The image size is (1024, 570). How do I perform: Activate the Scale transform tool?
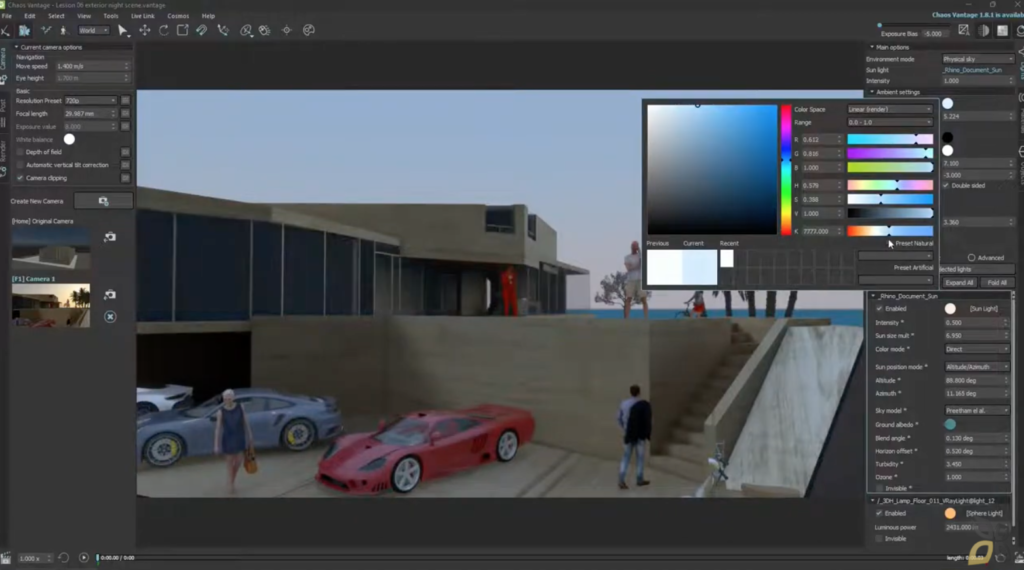pyautogui.click(x=183, y=30)
